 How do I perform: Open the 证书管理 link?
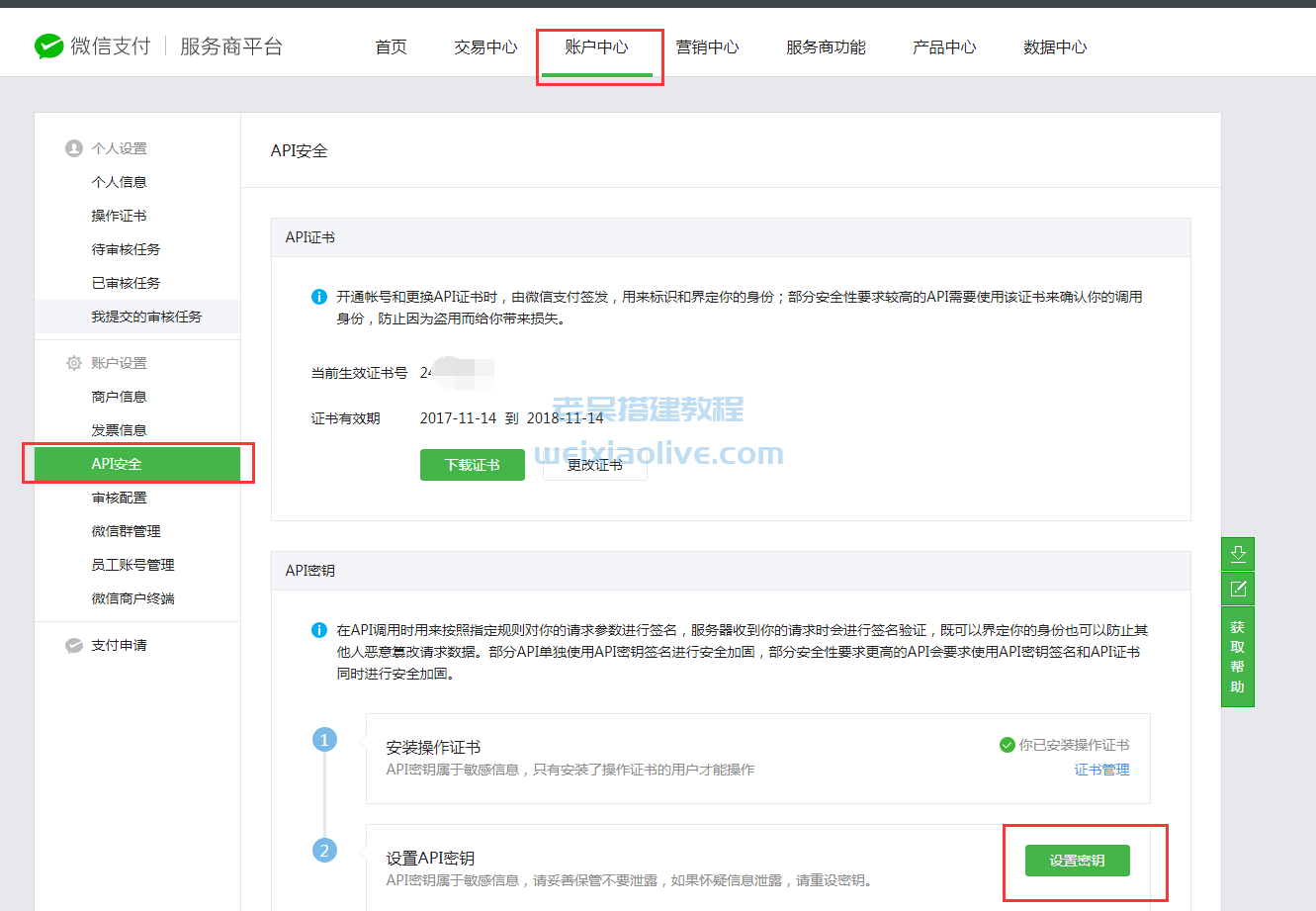[x=1100, y=770]
